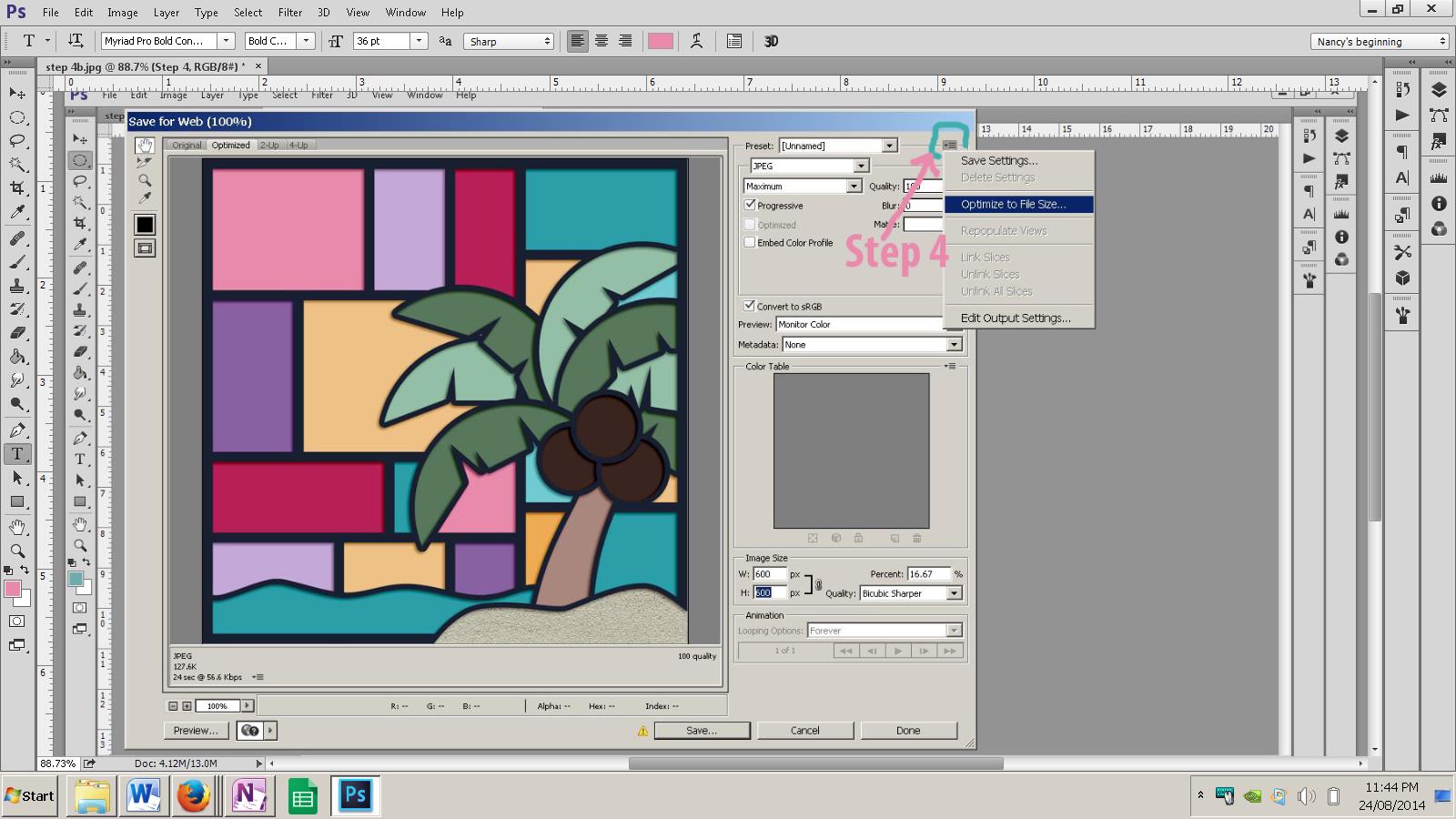Open the font size dropdown (36 pt)
This screenshot has height=819, width=1456.
click(x=419, y=41)
